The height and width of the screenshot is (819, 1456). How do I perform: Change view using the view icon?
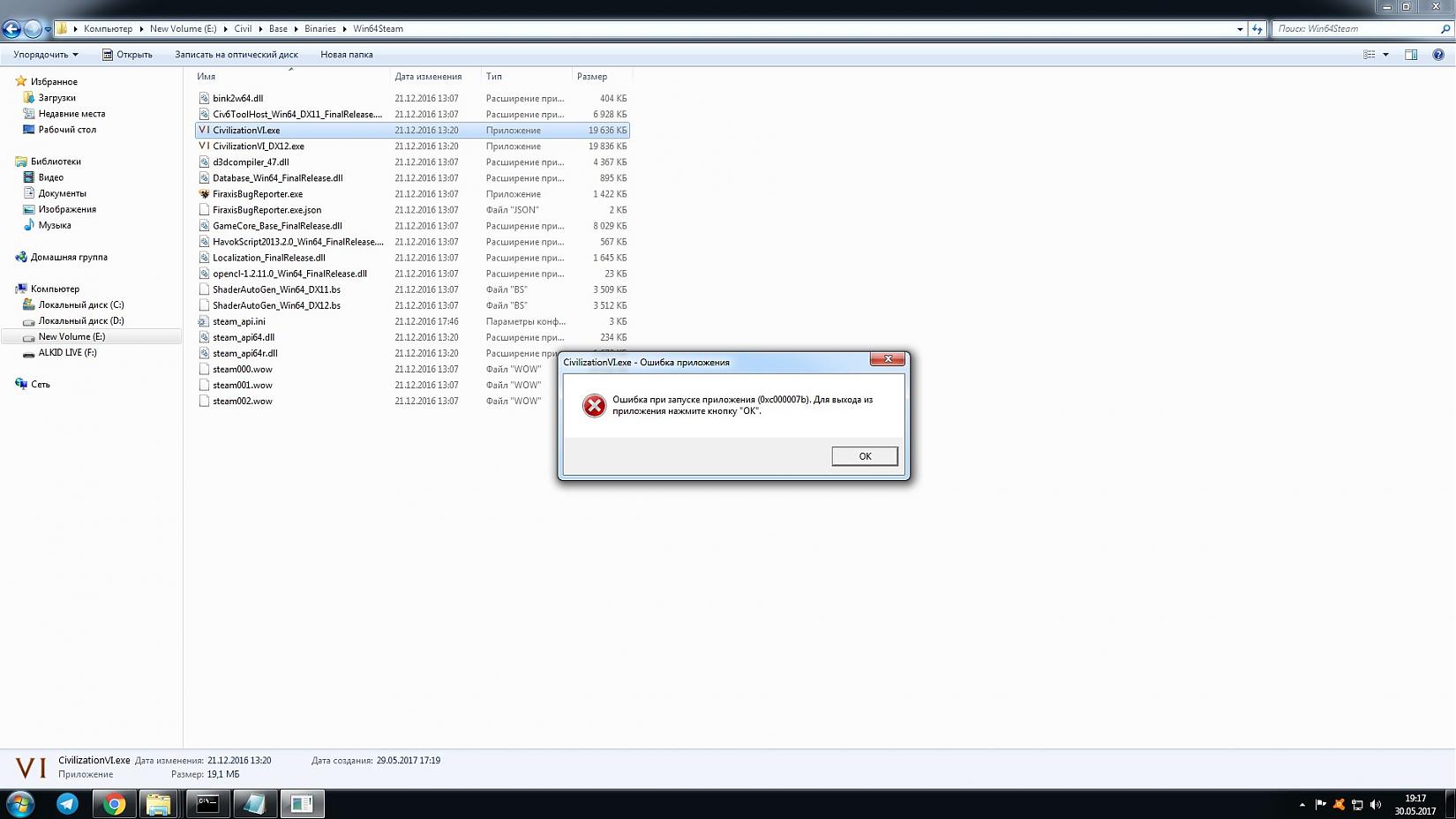pyautogui.click(x=1370, y=55)
